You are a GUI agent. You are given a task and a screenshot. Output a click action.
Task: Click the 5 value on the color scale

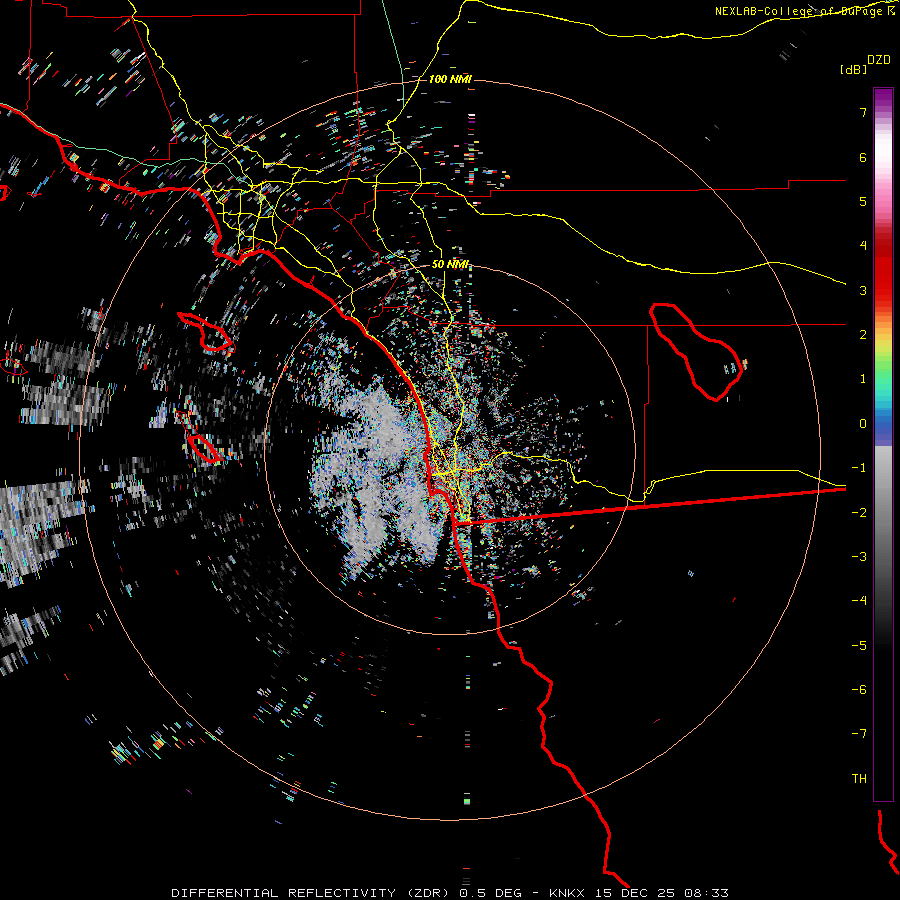click(x=863, y=201)
